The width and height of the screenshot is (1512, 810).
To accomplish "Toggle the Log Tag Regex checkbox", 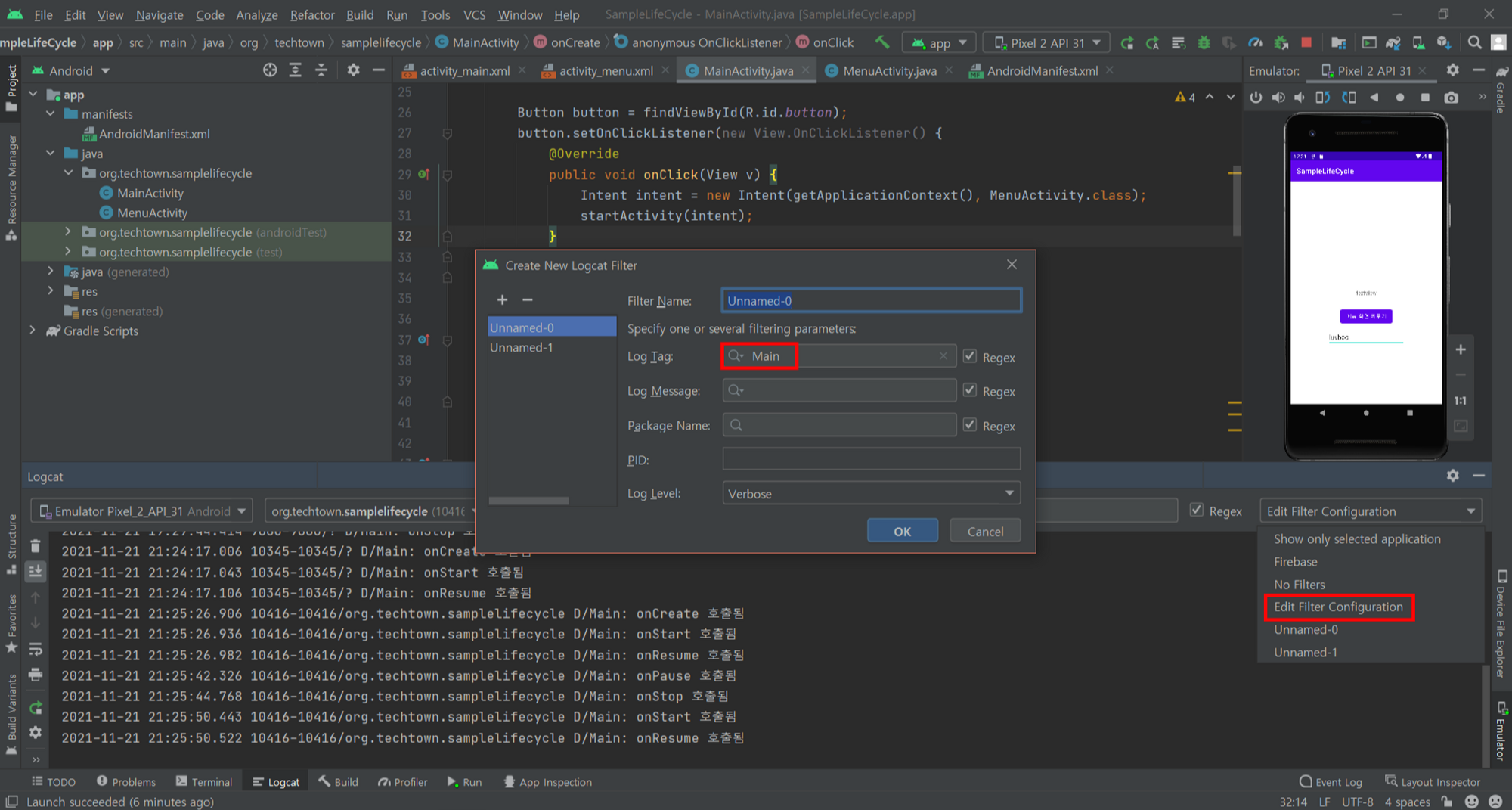I will [x=970, y=356].
